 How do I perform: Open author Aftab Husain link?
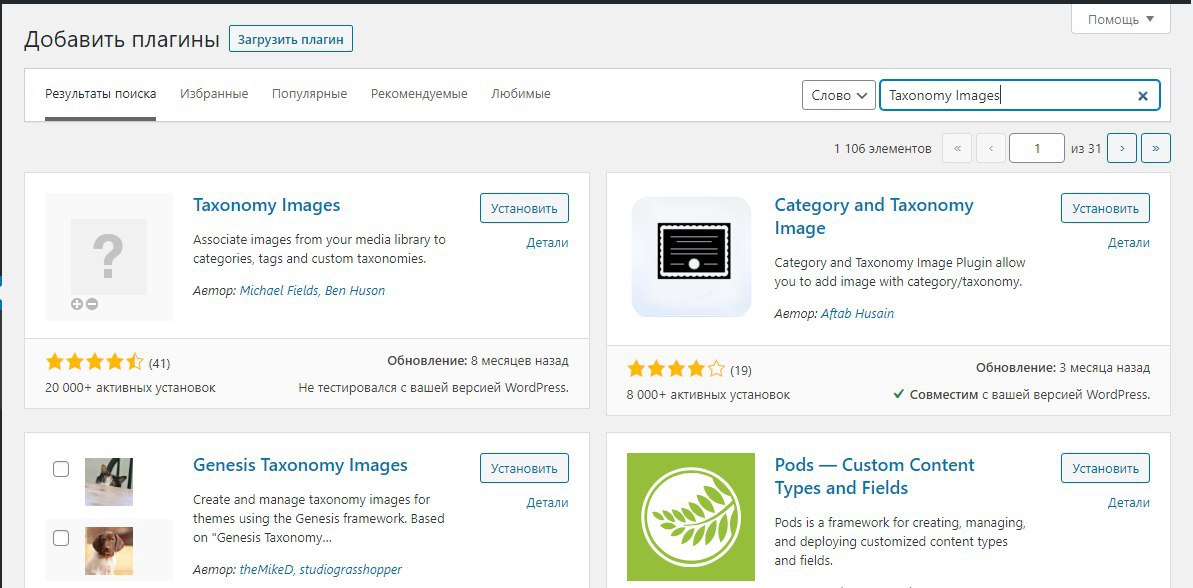[857, 313]
